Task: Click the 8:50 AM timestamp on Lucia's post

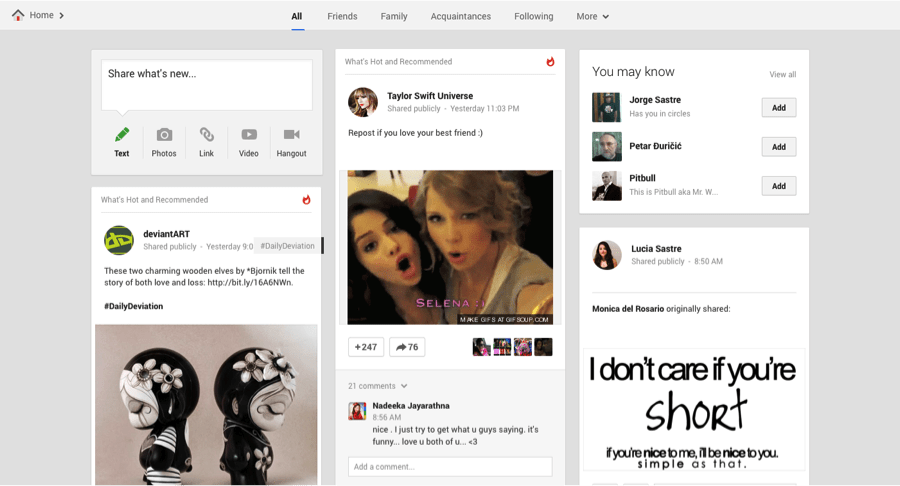Action: tap(708, 261)
